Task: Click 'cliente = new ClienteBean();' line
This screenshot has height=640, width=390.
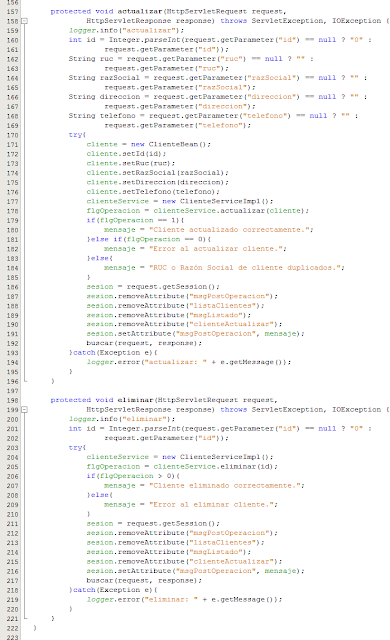Action: click(x=148, y=144)
